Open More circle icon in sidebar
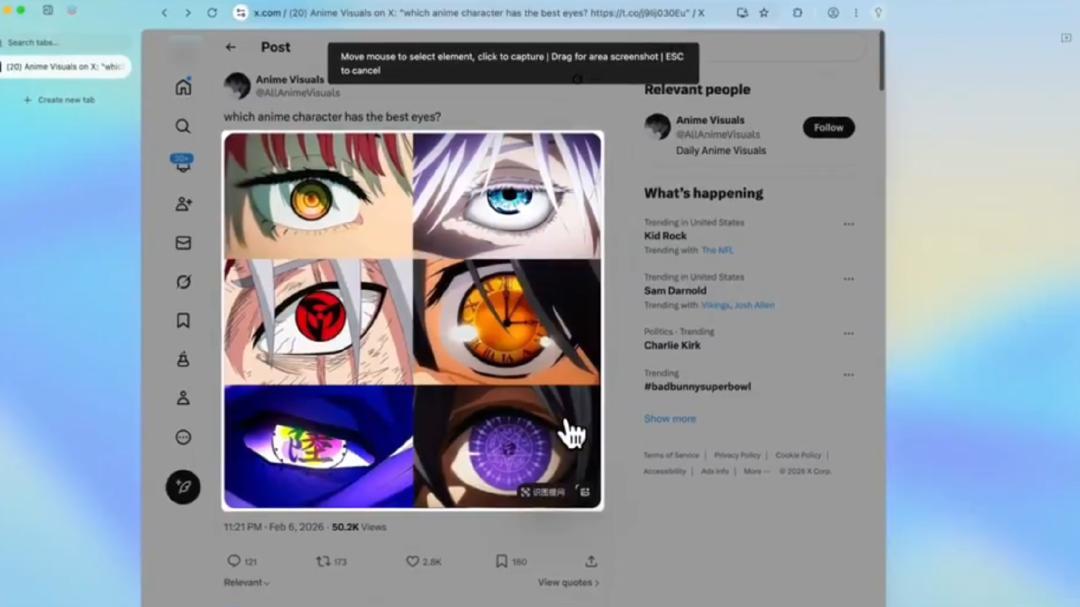Image resolution: width=1080 pixels, height=607 pixels. [x=183, y=437]
